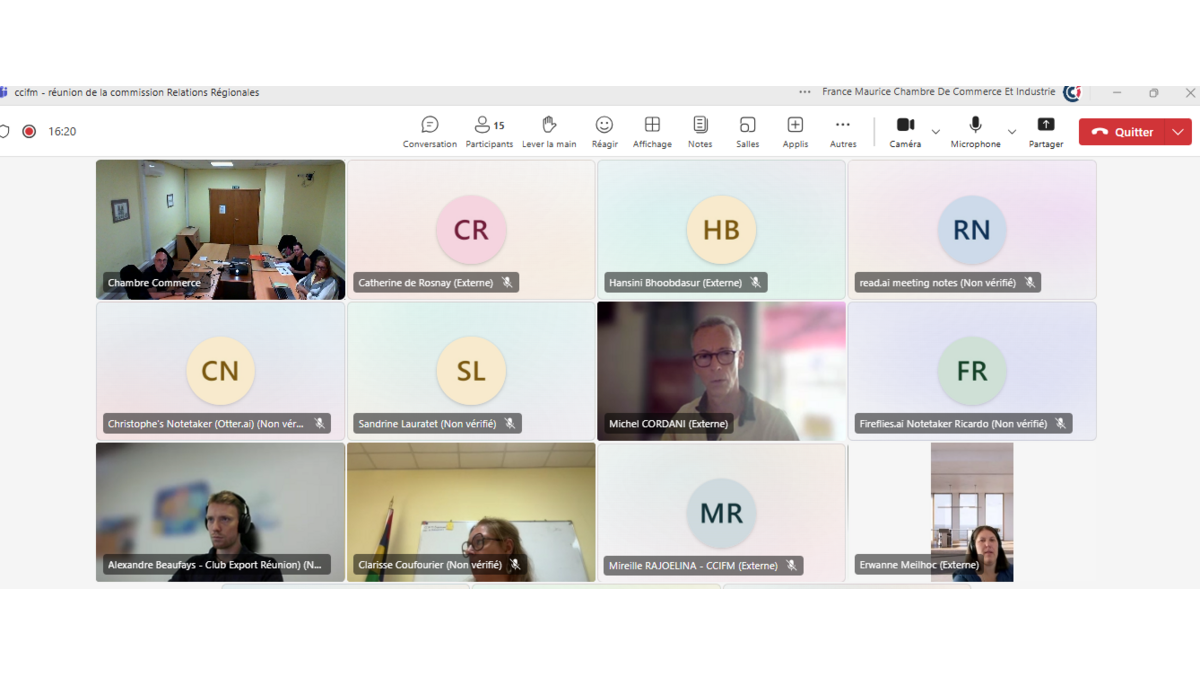Open the Réagir reactions menu
Screen dimensions: 1200x675
[604, 131]
